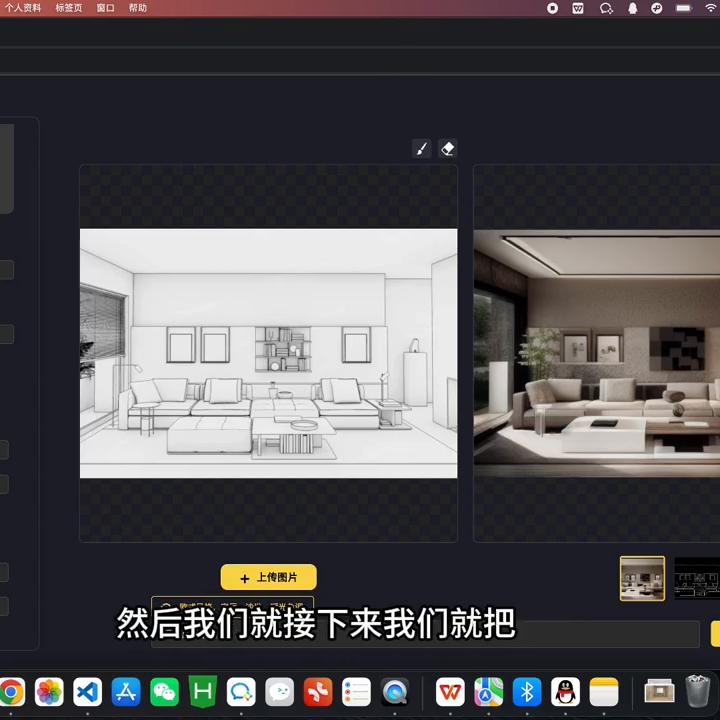Open Maps from the dock
720x720 pixels.
click(x=489, y=692)
